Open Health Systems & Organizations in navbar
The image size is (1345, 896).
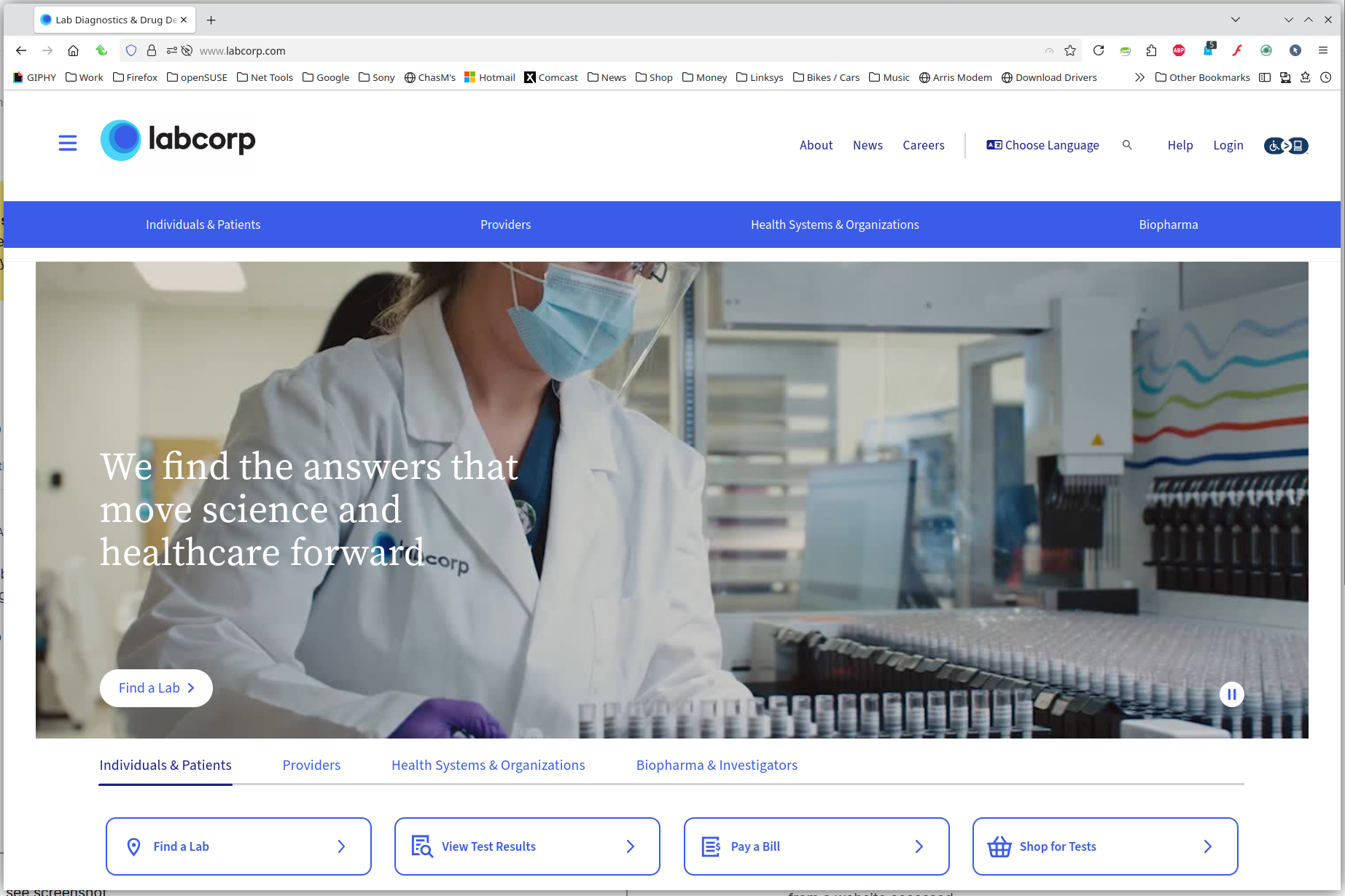pos(835,225)
